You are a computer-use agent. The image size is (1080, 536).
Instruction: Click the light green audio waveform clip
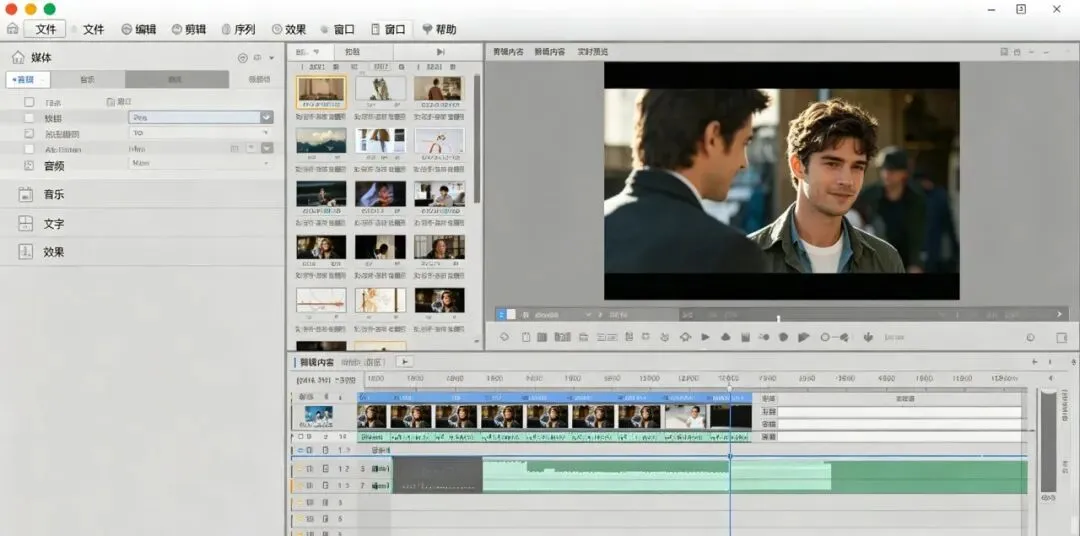(x=656, y=477)
